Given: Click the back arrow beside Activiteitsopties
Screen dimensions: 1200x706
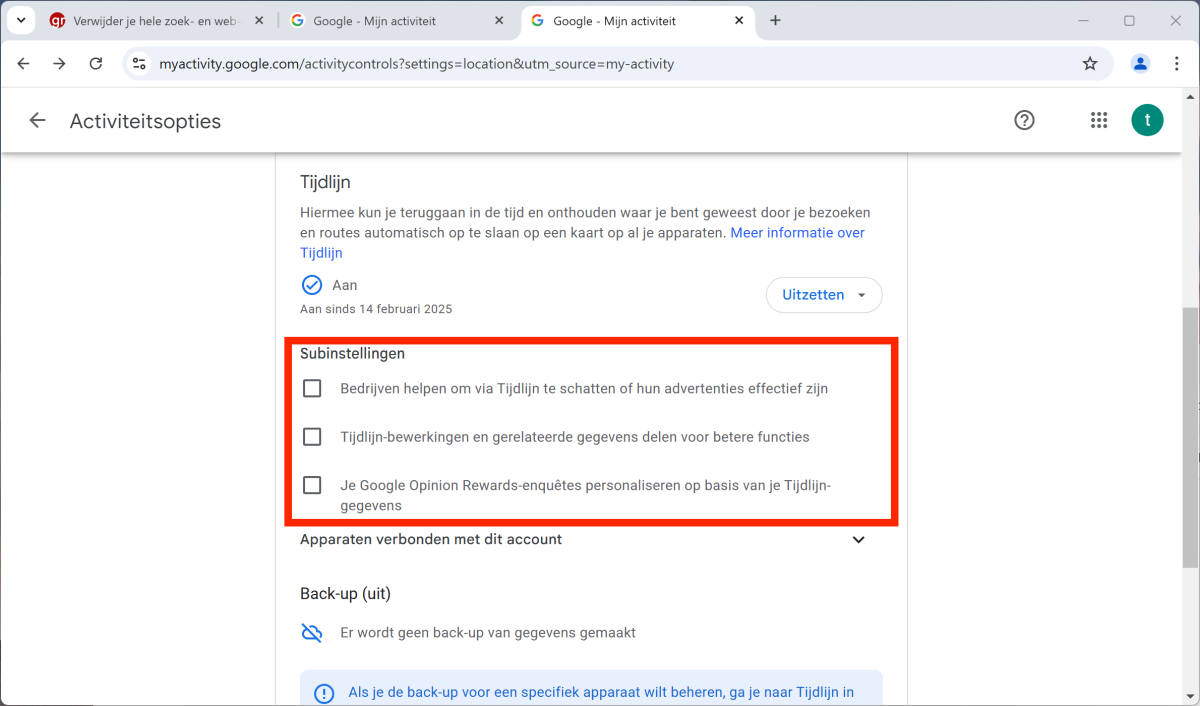Looking at the screenshot, I should coord(37,121).
